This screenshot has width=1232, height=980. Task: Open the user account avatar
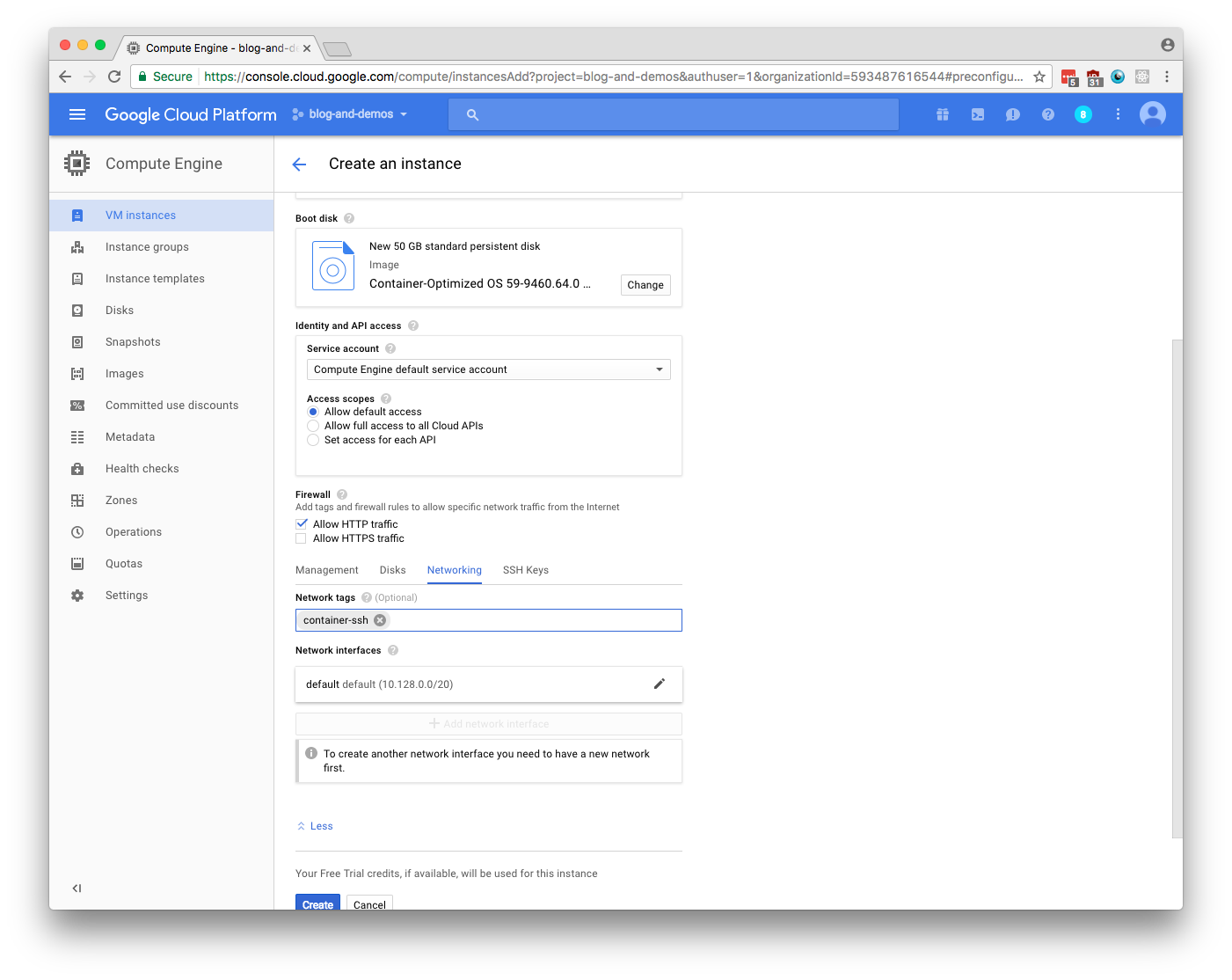(1153, 114)
